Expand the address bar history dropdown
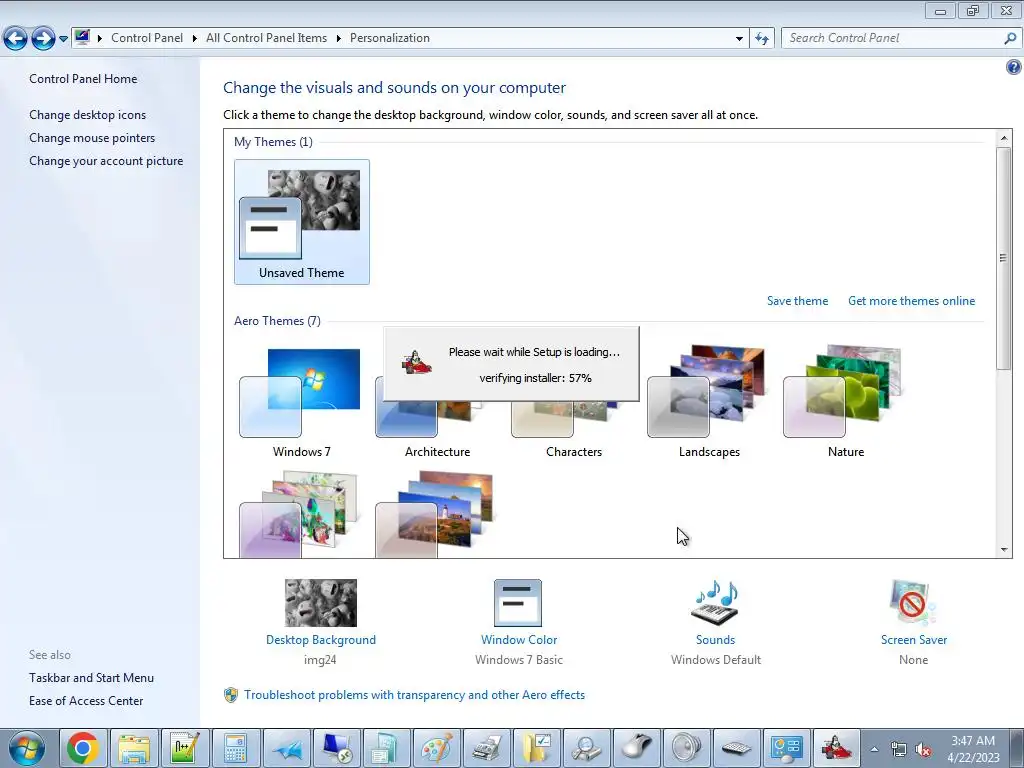1024x768 pixels. tap(739, 39)
